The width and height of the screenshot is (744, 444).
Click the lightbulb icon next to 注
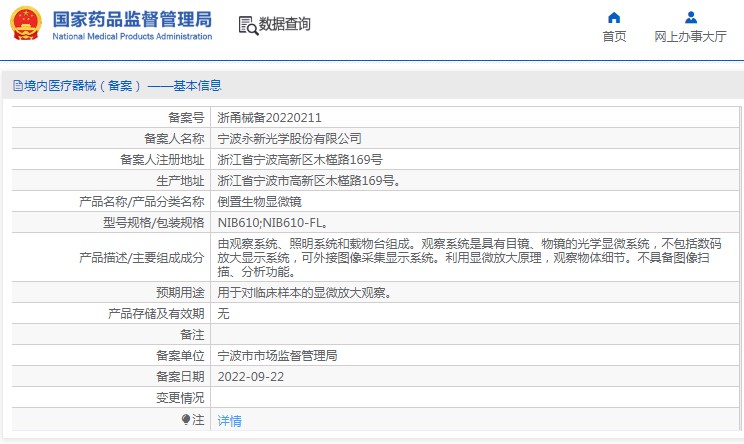pos(186,420)
